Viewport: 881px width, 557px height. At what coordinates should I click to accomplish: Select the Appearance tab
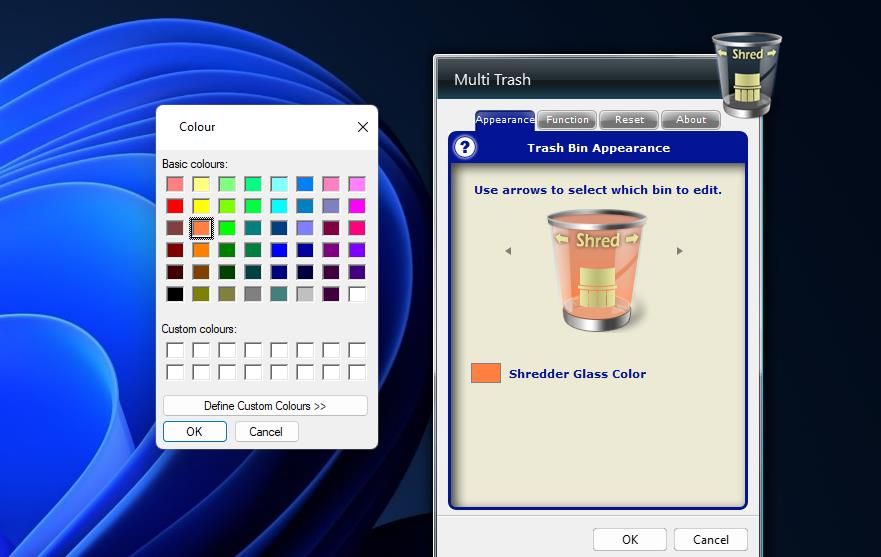(x=504, y=120)
